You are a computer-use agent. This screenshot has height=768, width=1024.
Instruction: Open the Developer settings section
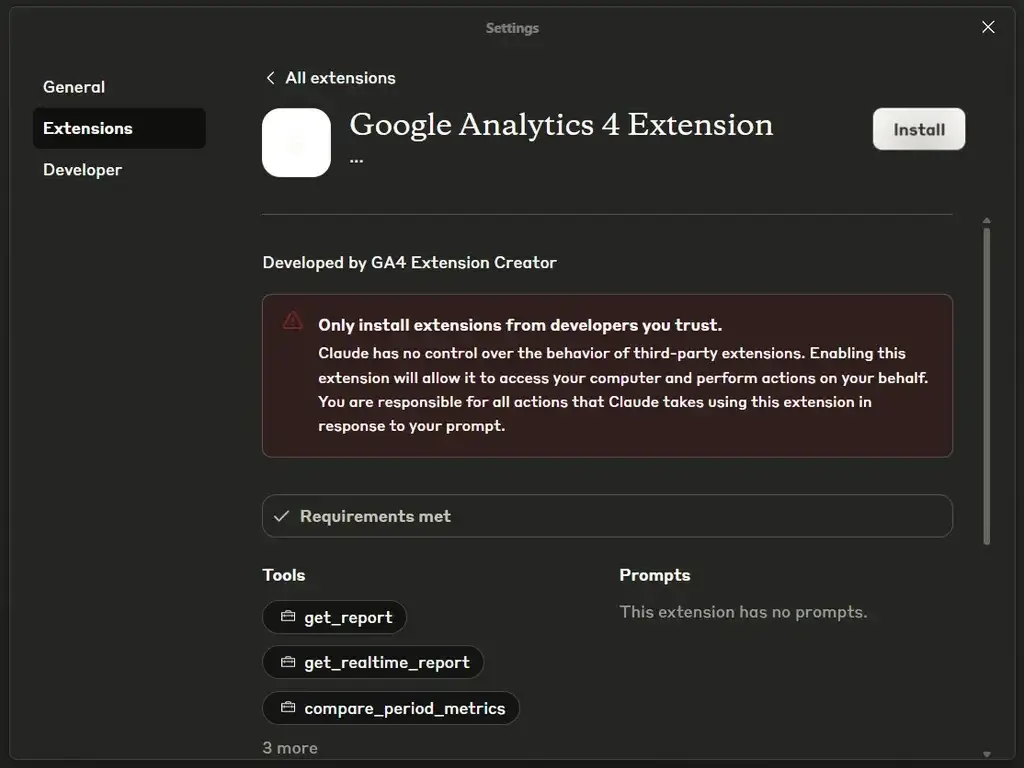click(82, 170)
